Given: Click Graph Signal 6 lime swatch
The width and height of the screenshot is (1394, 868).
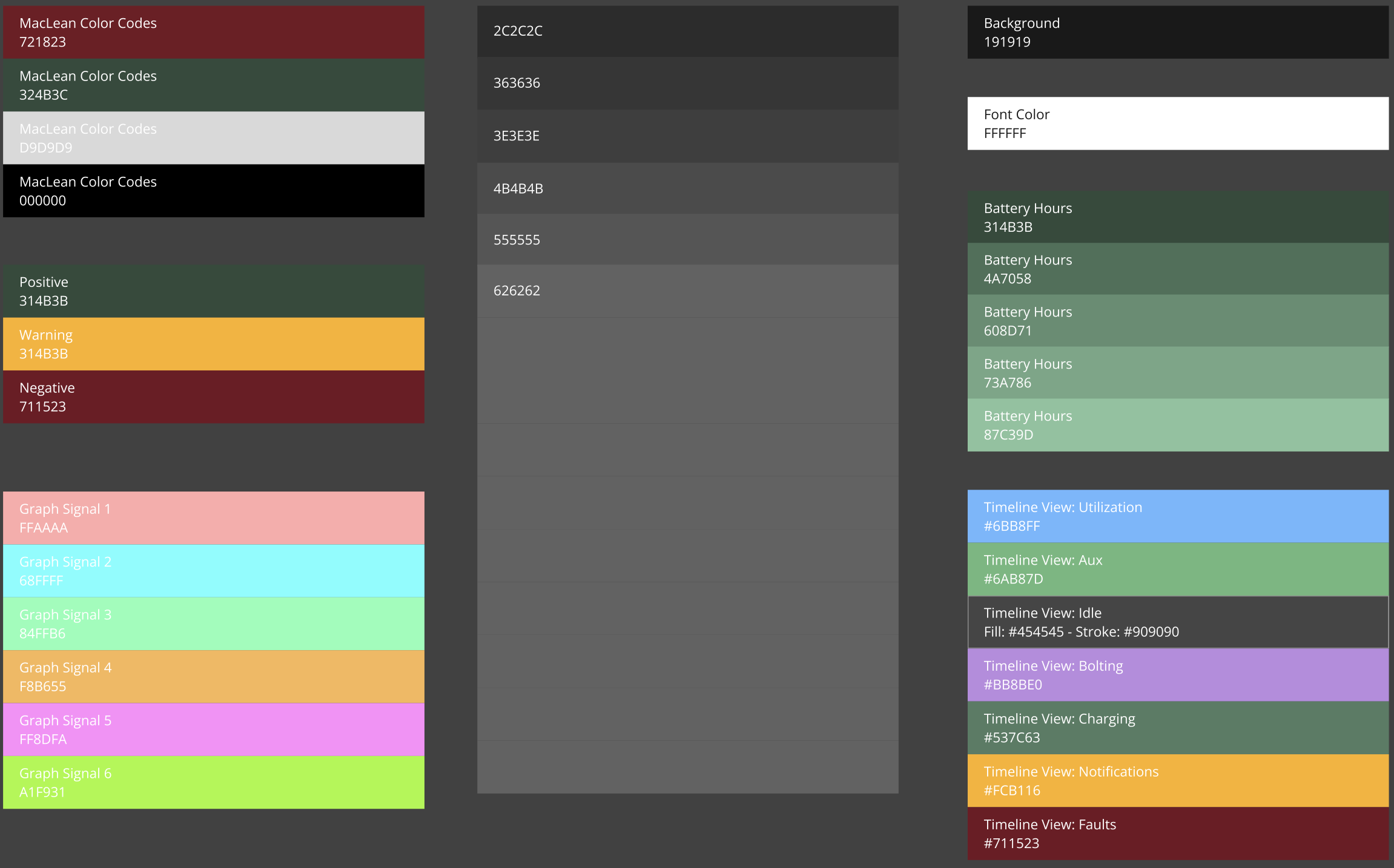Looking at the screenshot, I should (213, 782).
